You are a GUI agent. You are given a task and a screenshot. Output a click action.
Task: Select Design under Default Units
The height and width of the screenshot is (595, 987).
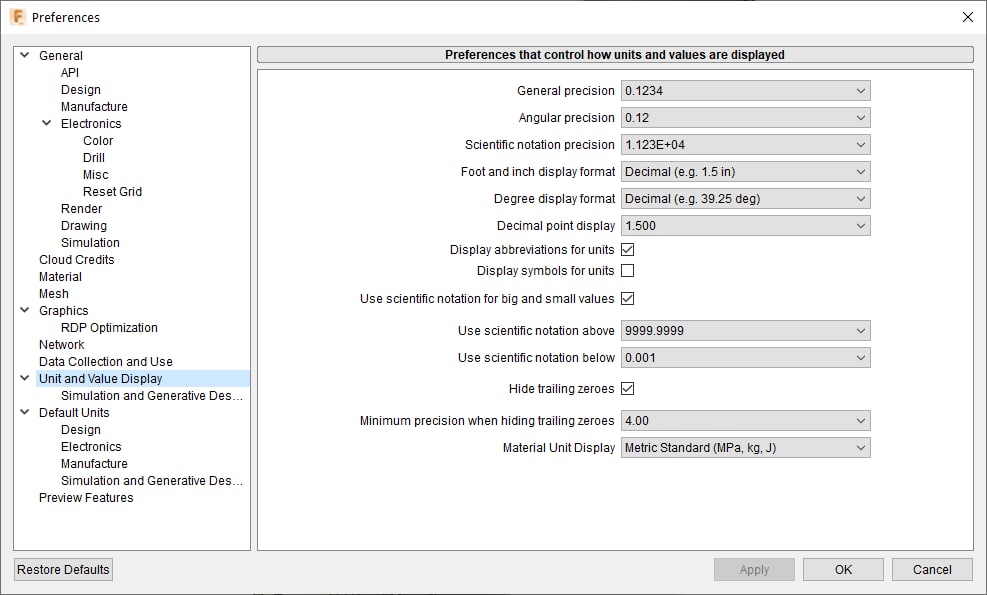pyautogui.click(x=81, y=429)
